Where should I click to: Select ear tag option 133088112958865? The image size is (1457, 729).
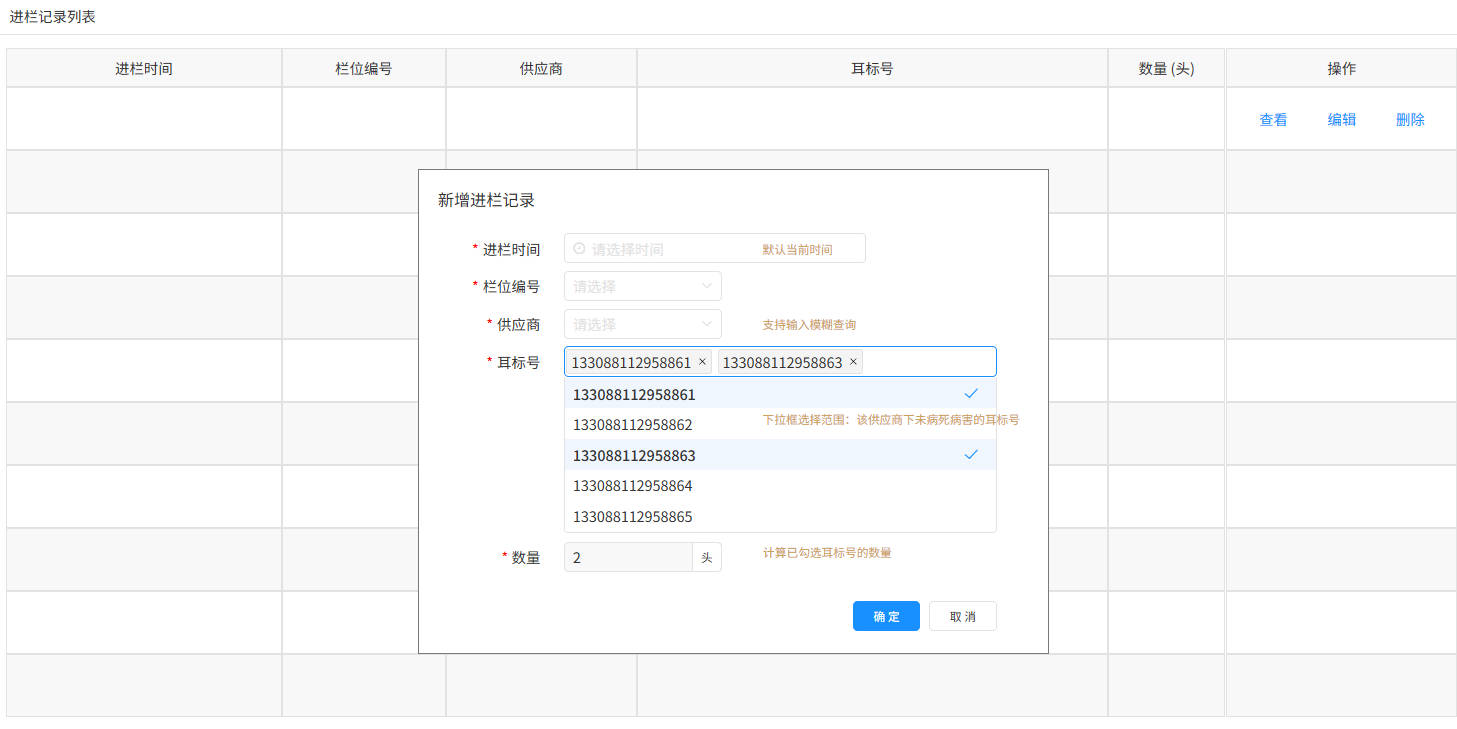click(780, 516)
